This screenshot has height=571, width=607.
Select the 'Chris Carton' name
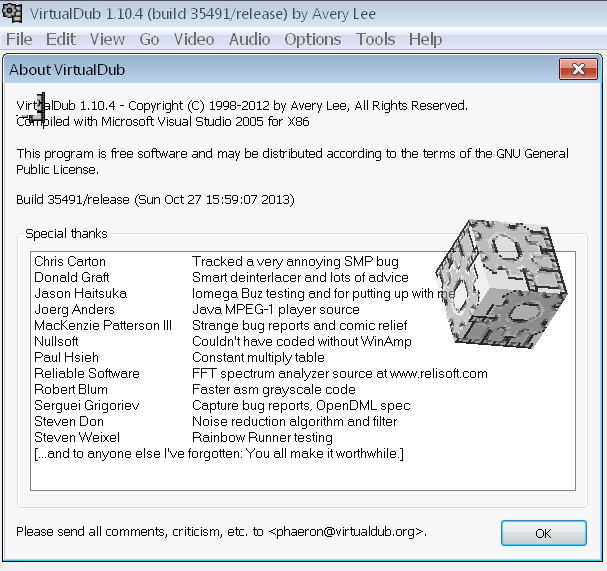coord(70,261)
